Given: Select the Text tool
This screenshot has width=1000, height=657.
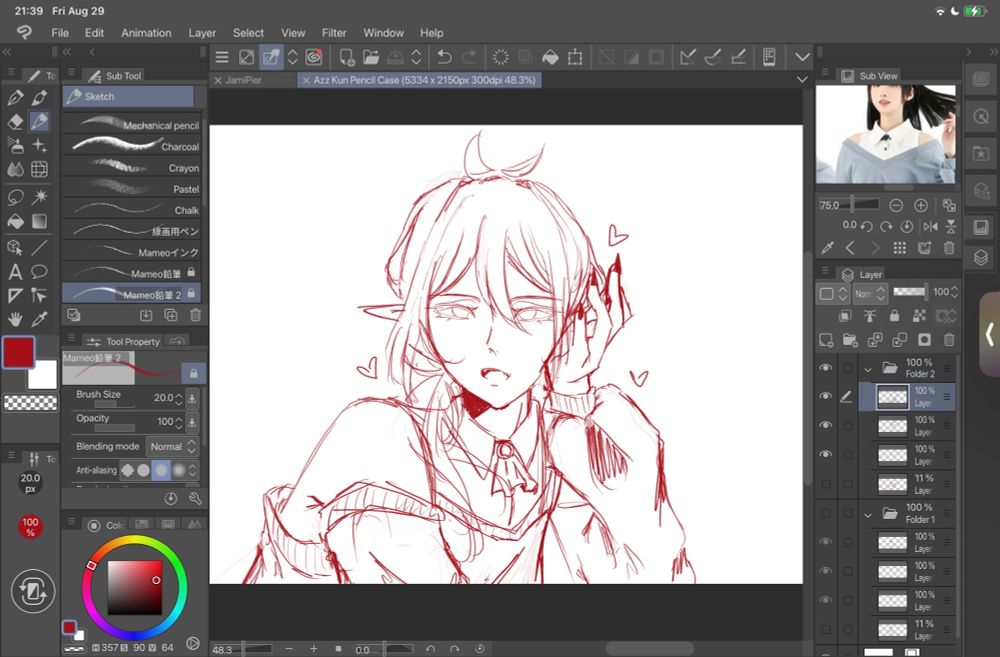Looking at the screenshot, I should click(15, 272).
